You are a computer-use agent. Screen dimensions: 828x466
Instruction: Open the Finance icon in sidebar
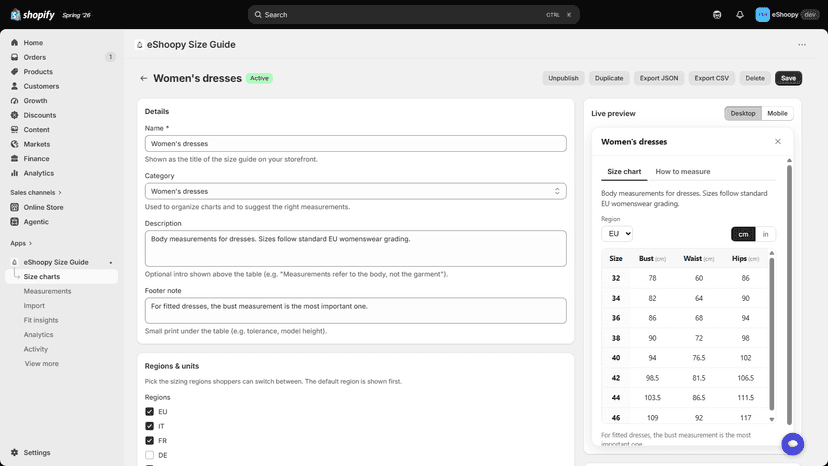pos(14,159)
